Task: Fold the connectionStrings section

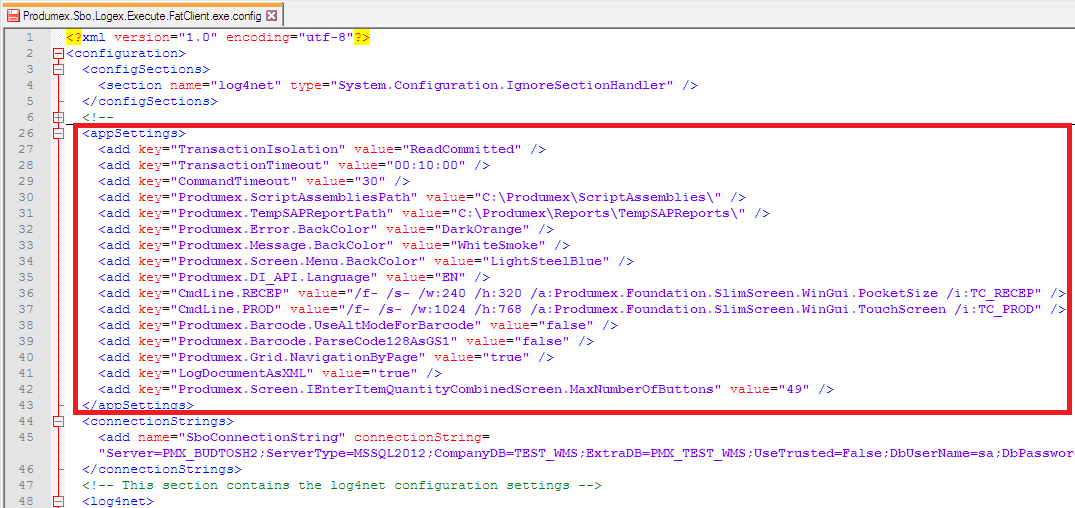Action: 58,421
